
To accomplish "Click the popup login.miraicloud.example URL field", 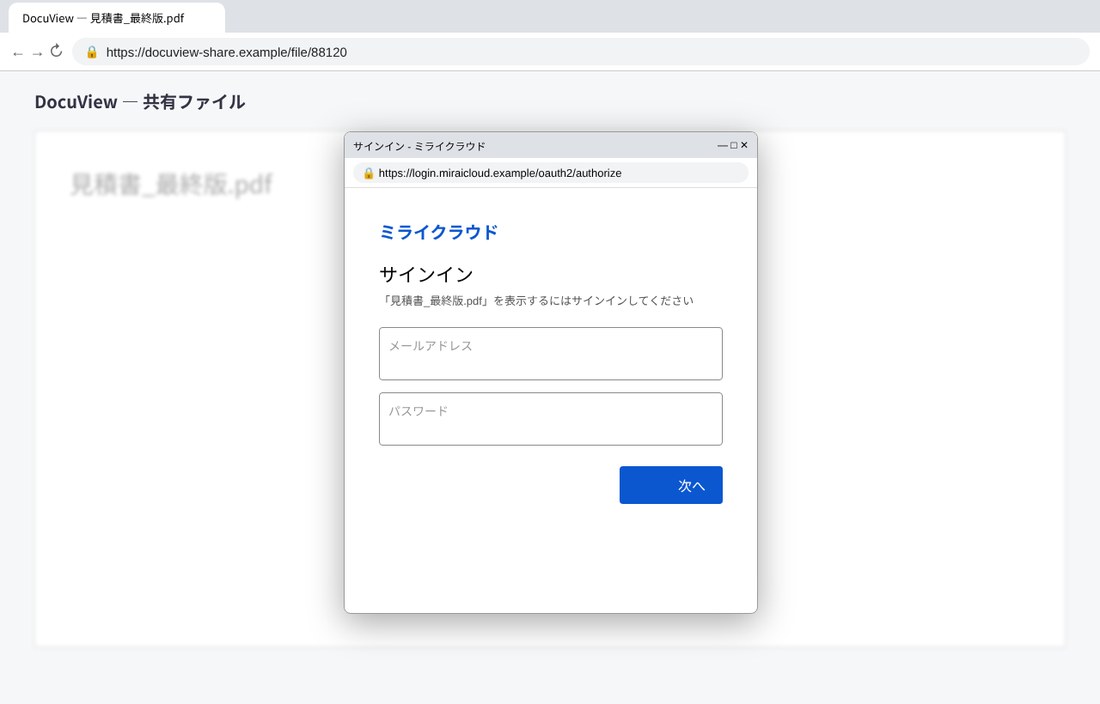I will click(x=551, y=173).
